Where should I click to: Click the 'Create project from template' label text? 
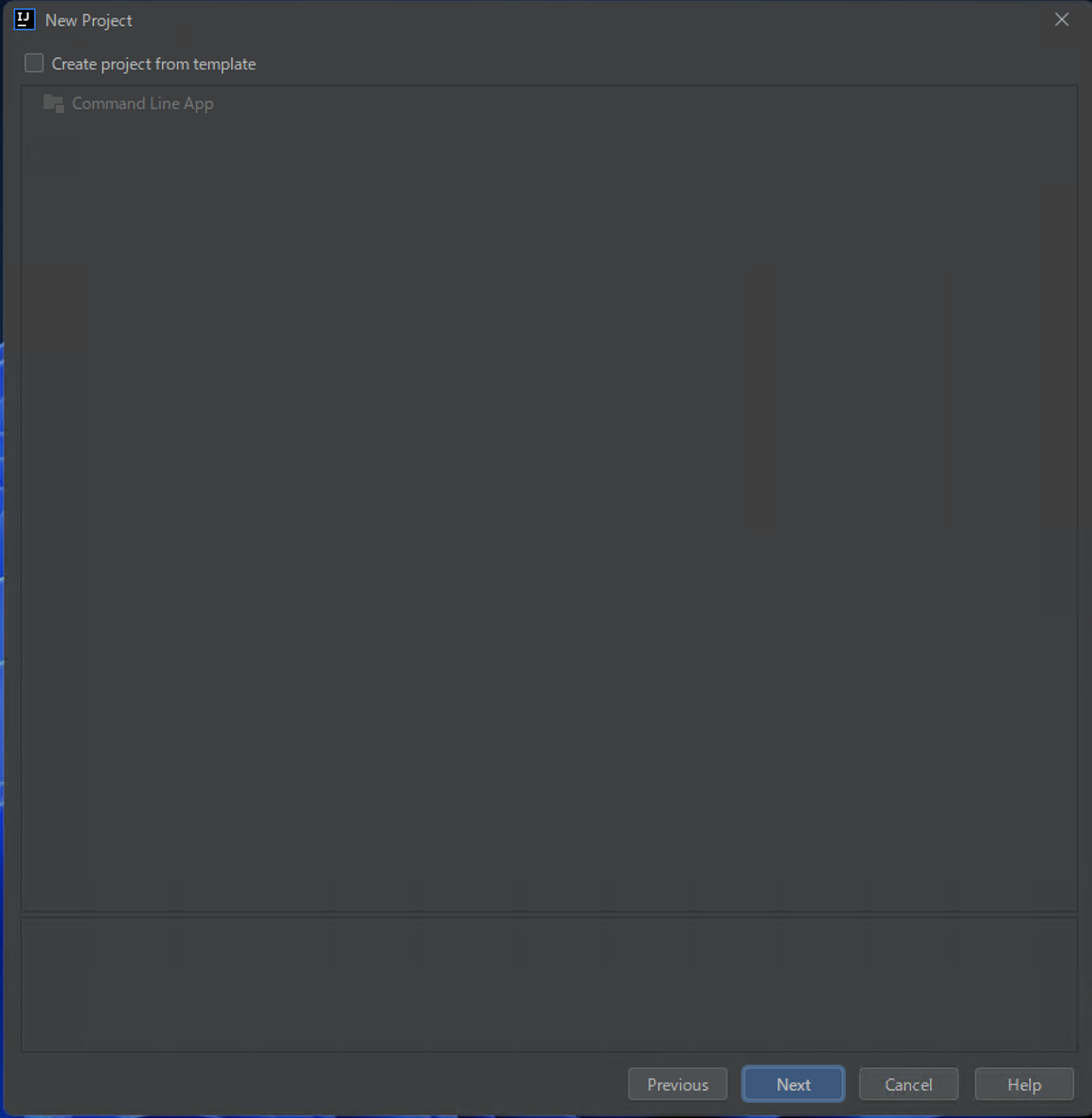tap(154, 64)
